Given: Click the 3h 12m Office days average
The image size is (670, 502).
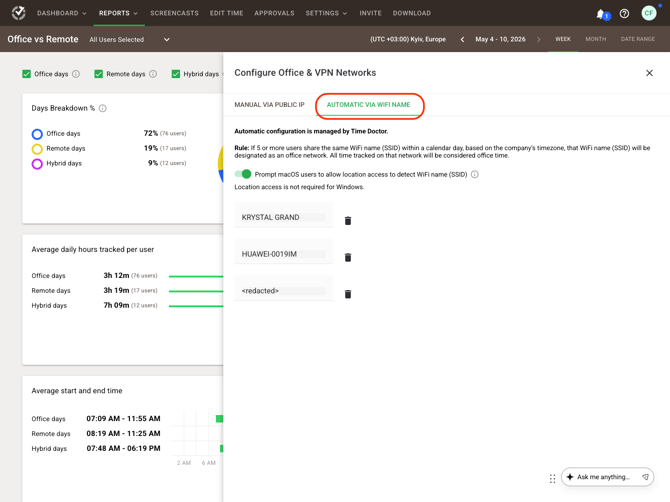Looking at the screenshot, I should click(x=116, y=276).
